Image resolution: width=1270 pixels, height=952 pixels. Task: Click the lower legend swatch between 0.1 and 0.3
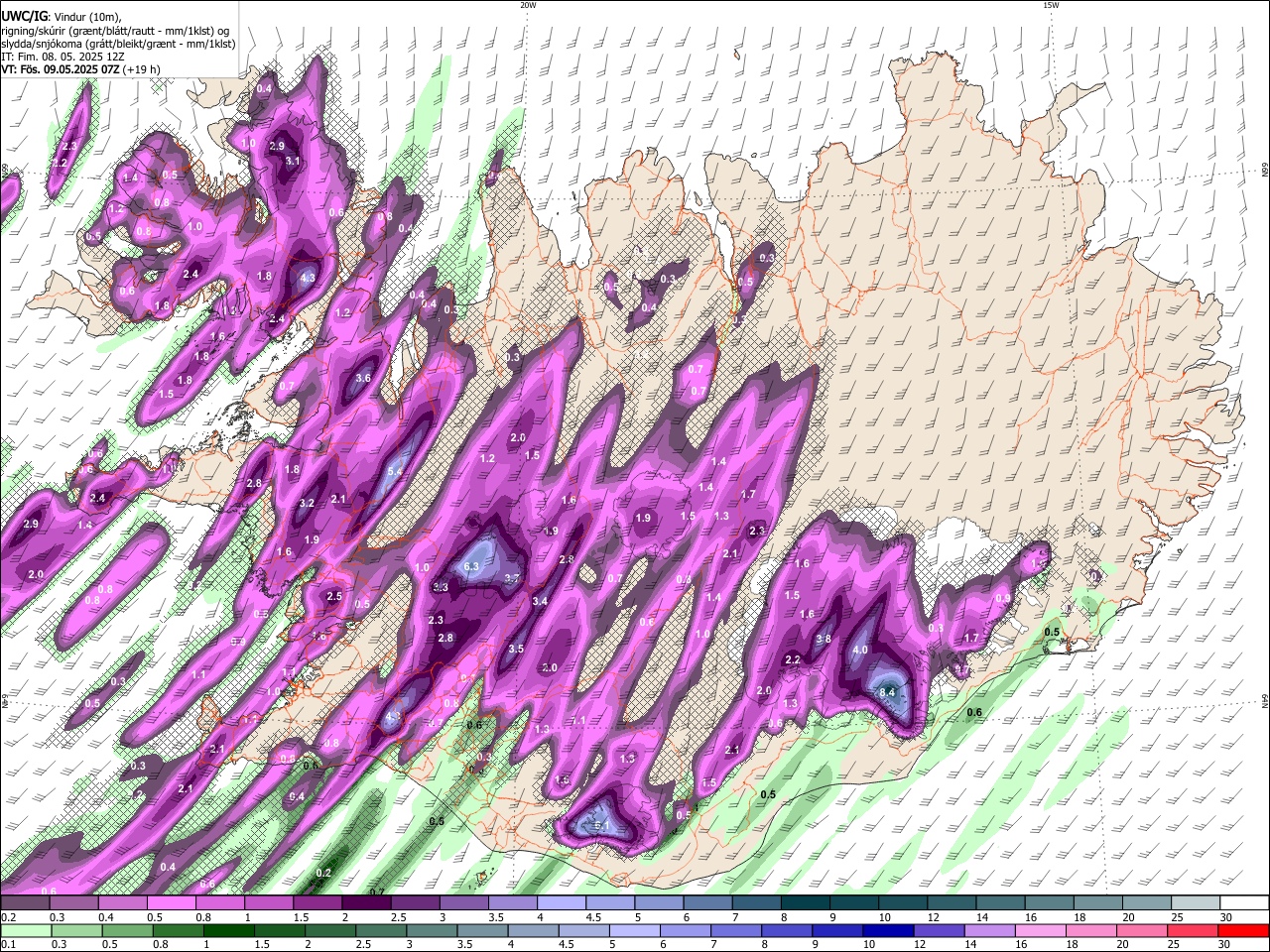(25, 931)
